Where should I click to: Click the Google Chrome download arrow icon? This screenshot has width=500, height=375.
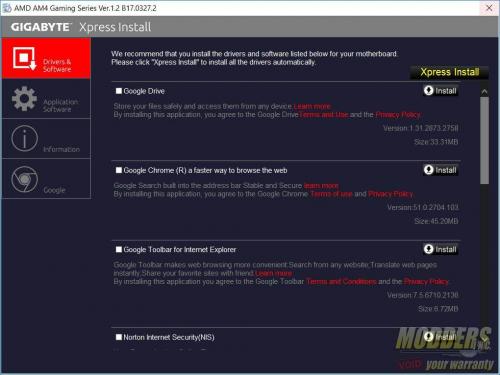(428, 170)
